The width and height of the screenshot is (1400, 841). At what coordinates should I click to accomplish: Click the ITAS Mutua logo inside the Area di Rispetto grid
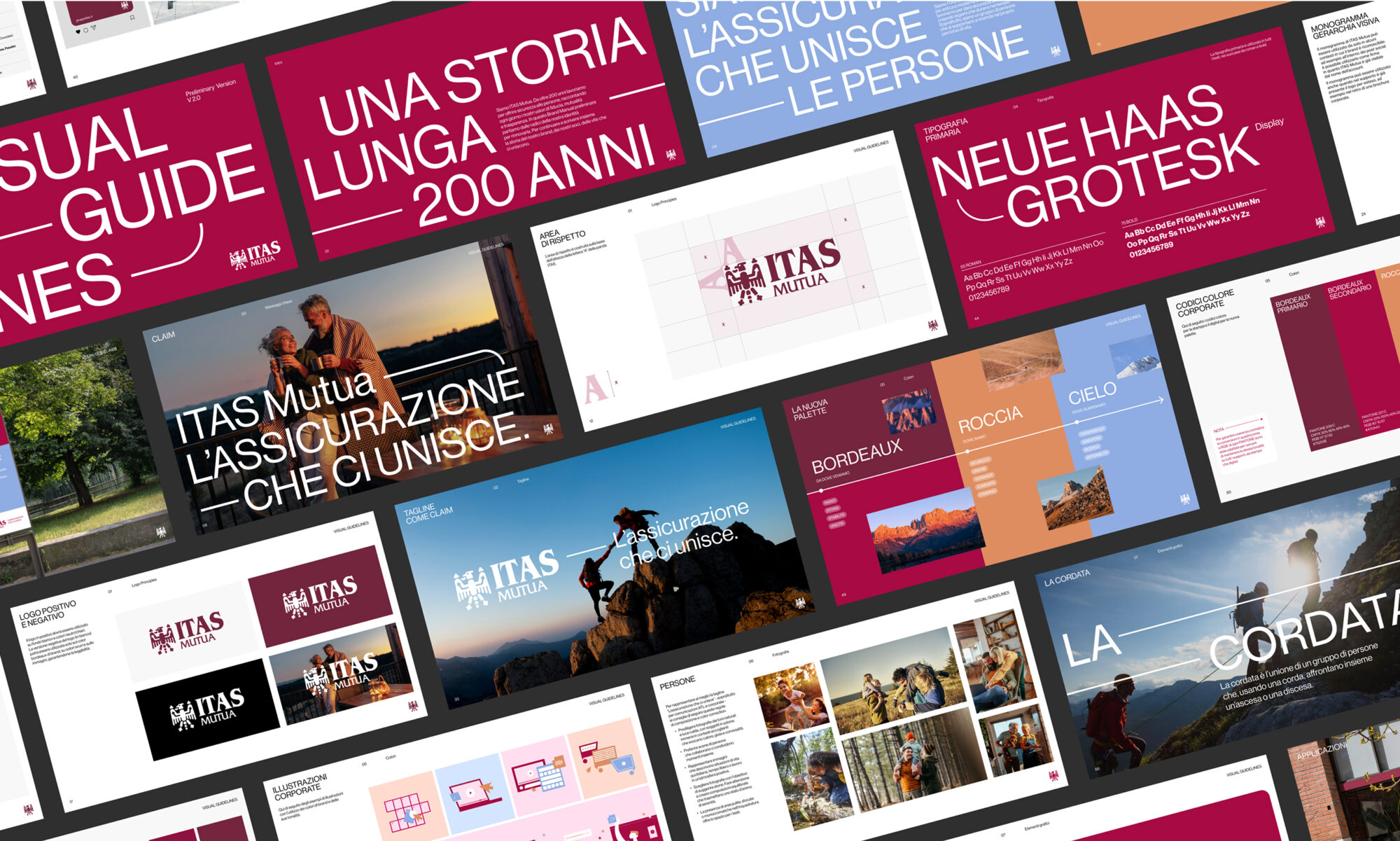783,271
